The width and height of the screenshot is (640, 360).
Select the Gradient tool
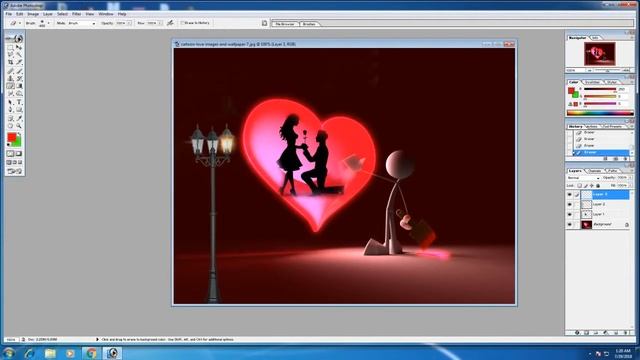tap(19, 86)
